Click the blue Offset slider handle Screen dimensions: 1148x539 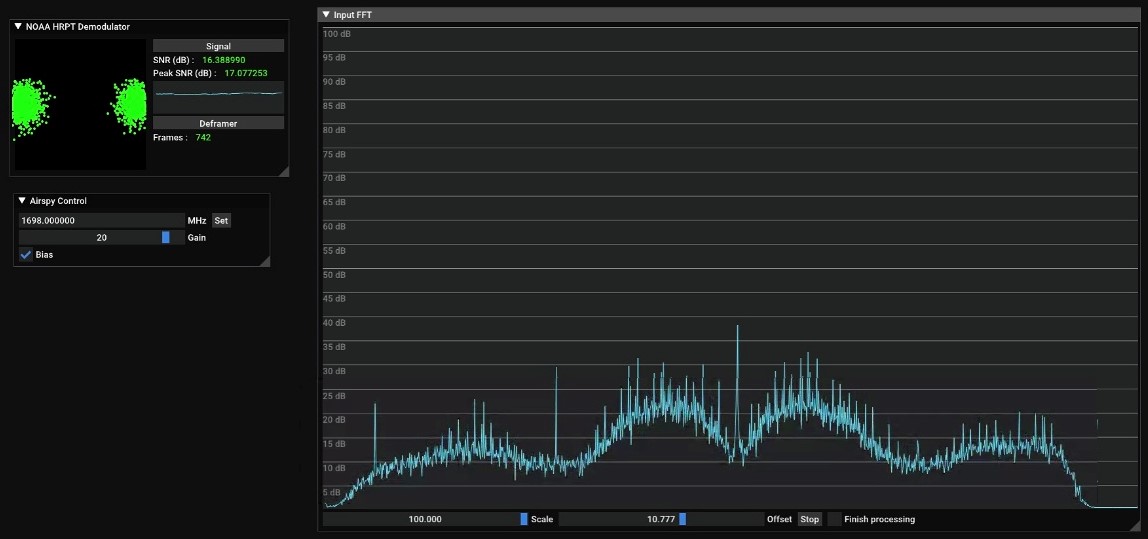682,519
